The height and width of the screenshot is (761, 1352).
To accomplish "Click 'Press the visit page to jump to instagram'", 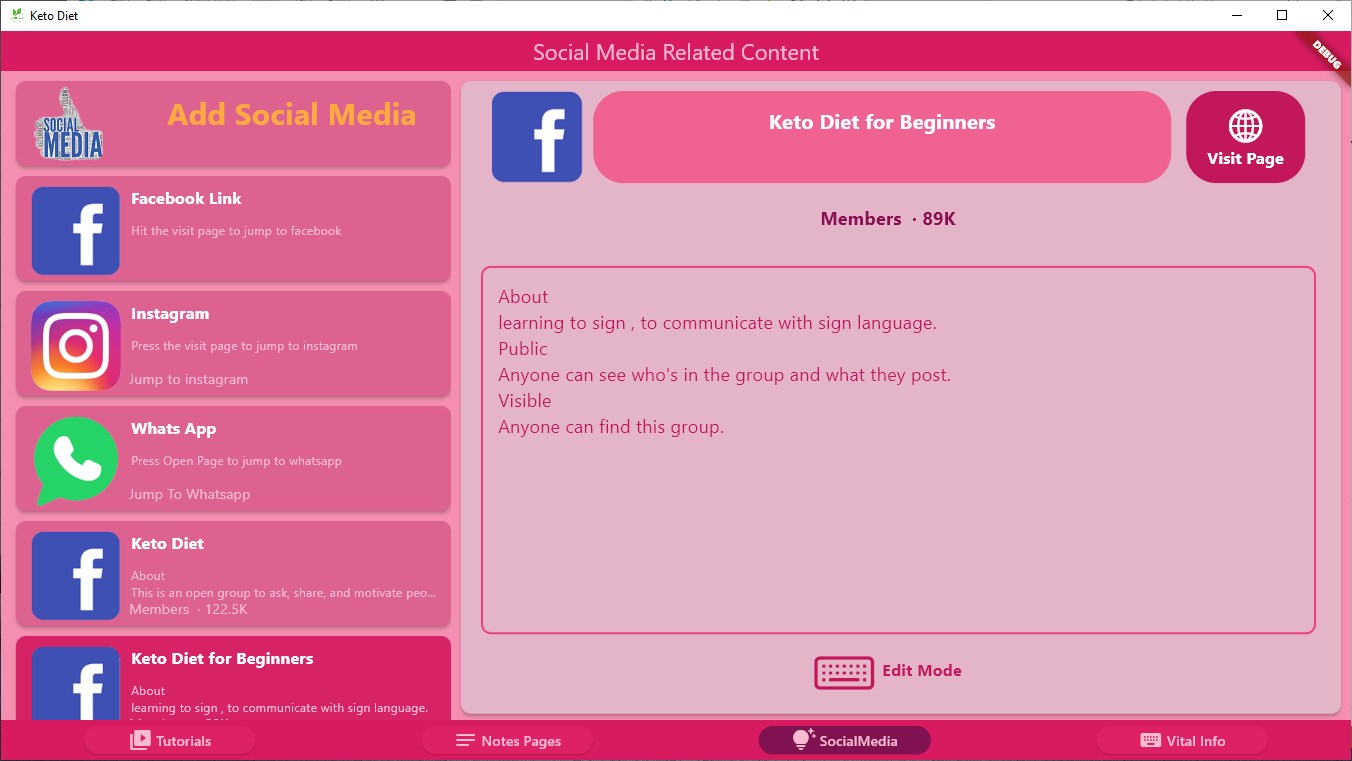I will (244, 346).
